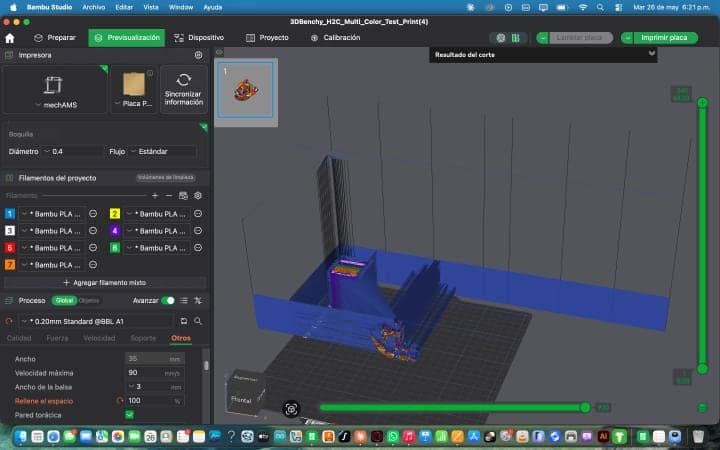The height and width of the screenshot is (450, 720).
Task: Switch to Calibración tab
Action: click(x=335, y=38)
